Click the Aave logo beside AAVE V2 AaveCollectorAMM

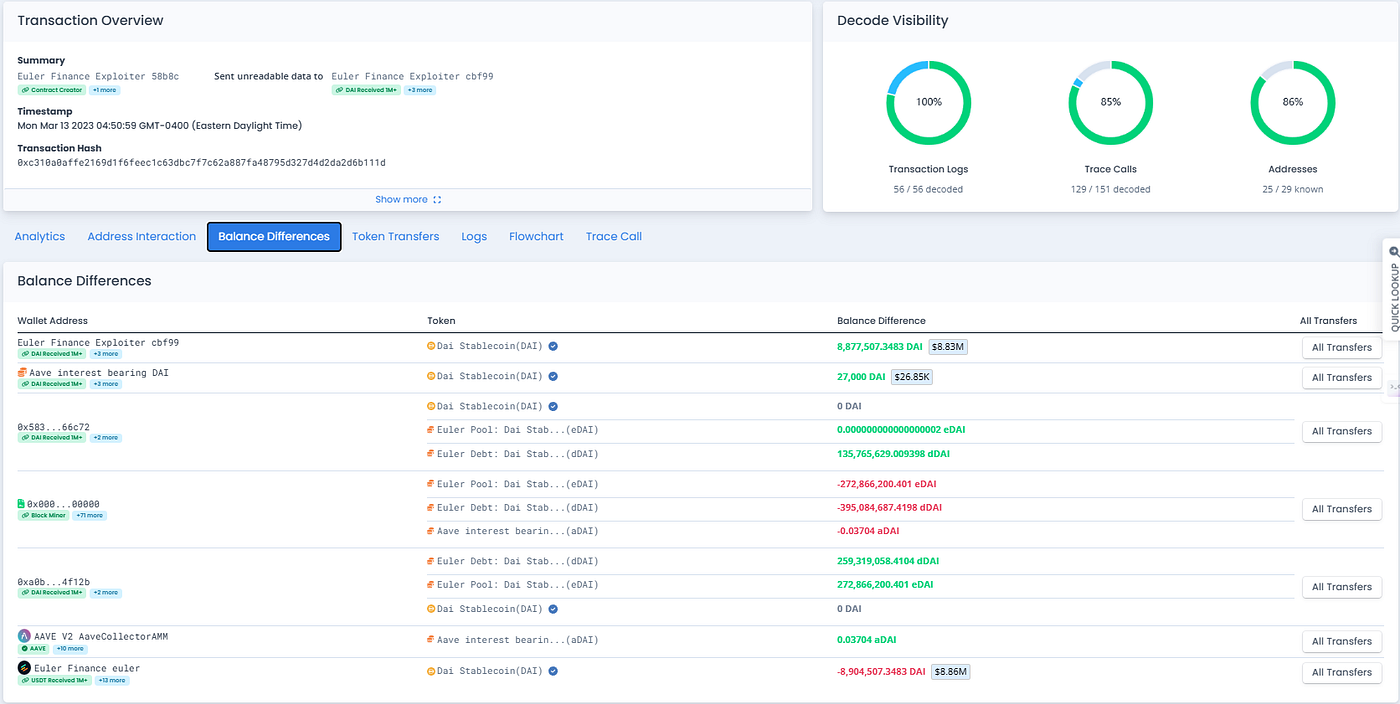(24, 636)
